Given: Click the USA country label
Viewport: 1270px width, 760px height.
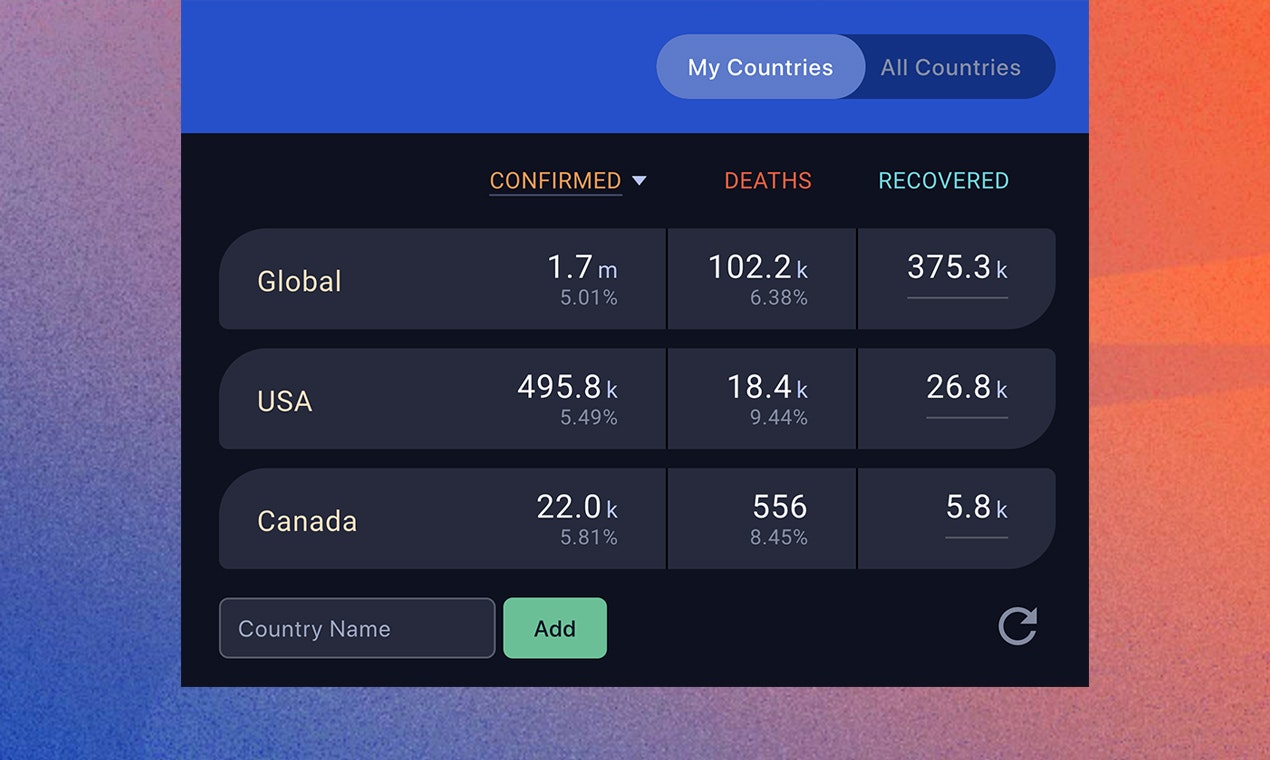Looking at the screenshot, I should [284, 401].
